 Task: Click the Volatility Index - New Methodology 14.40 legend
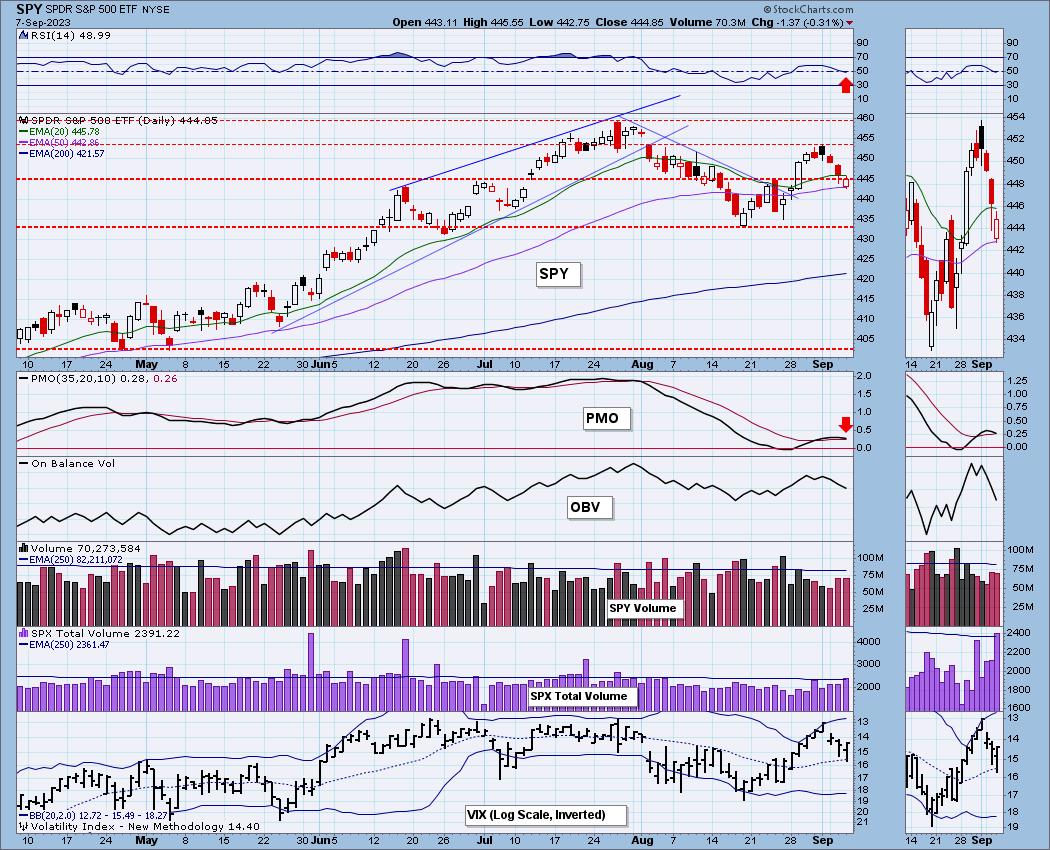[145, 827]
